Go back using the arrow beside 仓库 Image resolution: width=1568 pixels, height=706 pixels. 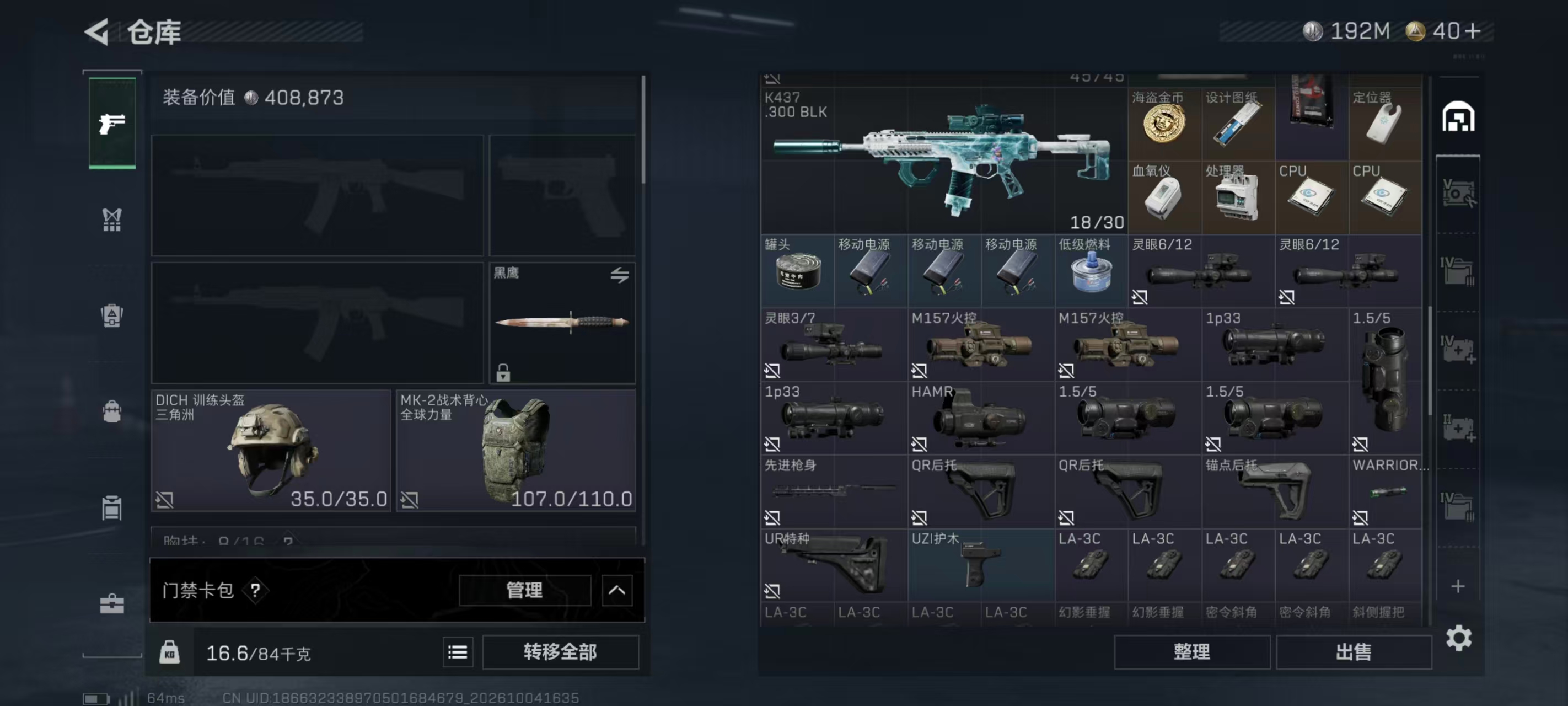(x=97, y=31)
